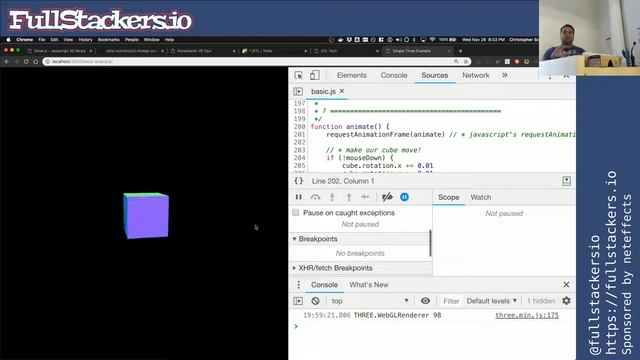This screenshot has height=360, width=640.
Task: Open the Window menu
Action: coord(151,40)
